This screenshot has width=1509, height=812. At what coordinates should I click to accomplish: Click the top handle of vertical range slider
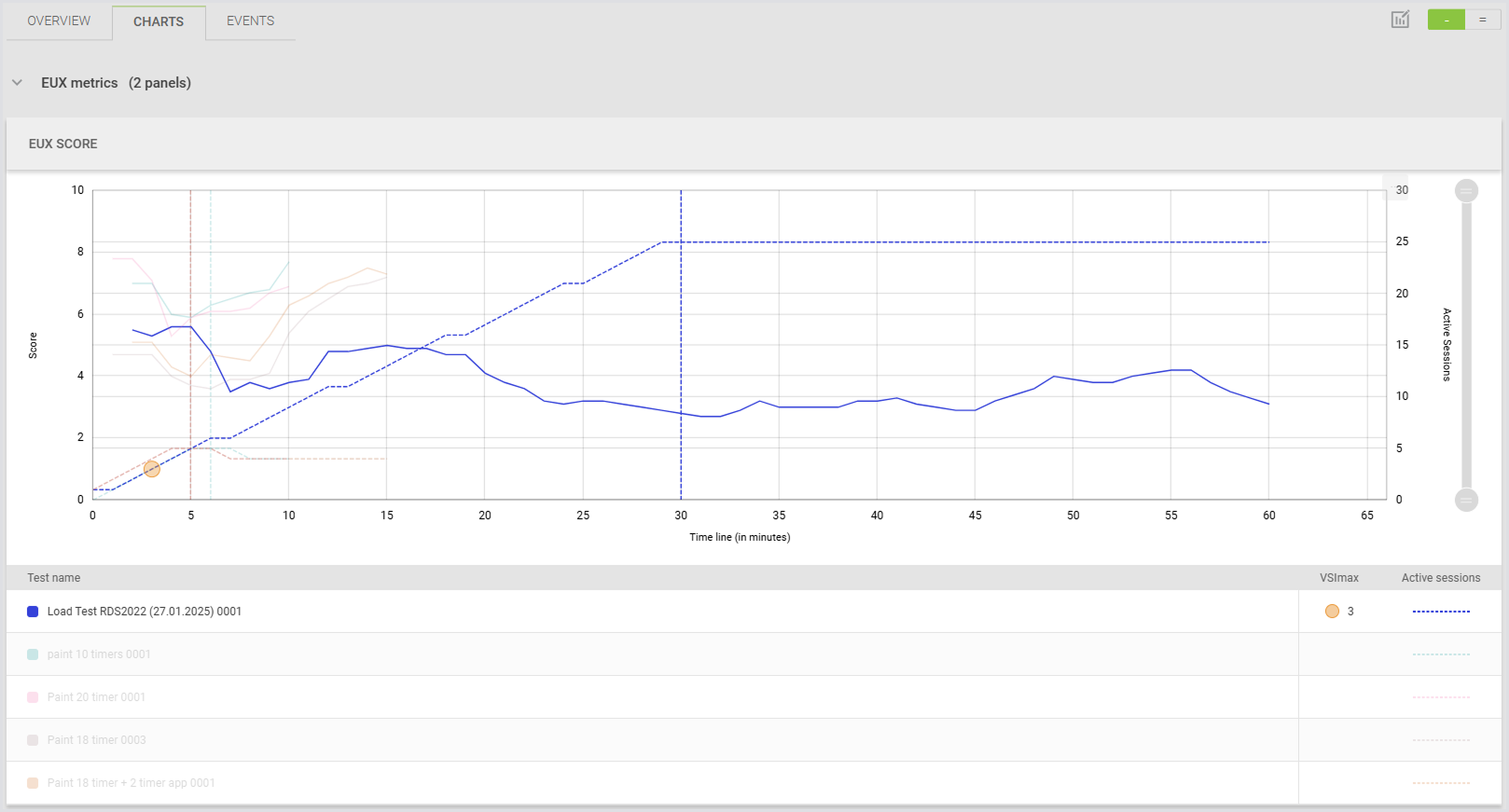1466,191
